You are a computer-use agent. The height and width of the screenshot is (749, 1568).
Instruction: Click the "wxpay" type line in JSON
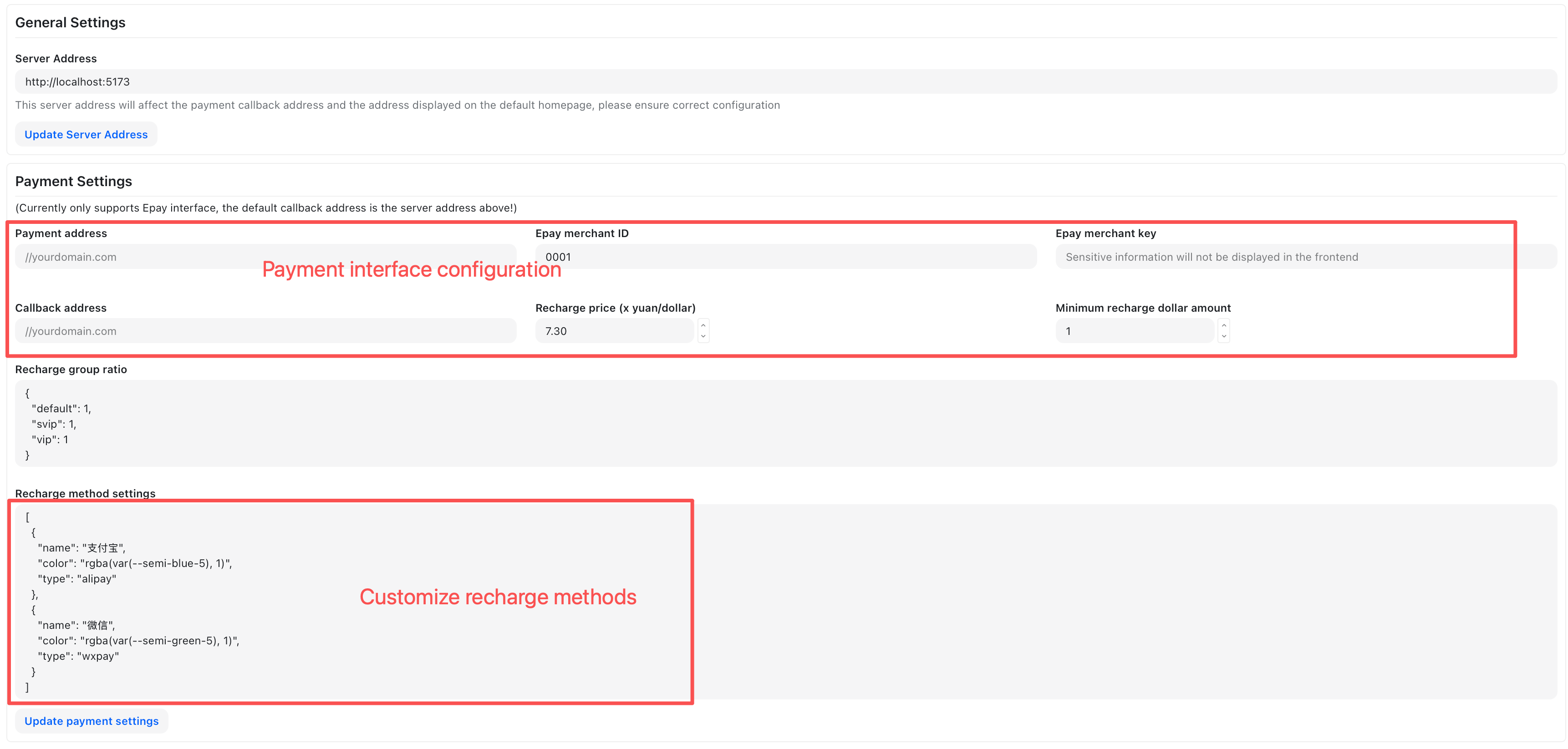click(x=78, y=656)
